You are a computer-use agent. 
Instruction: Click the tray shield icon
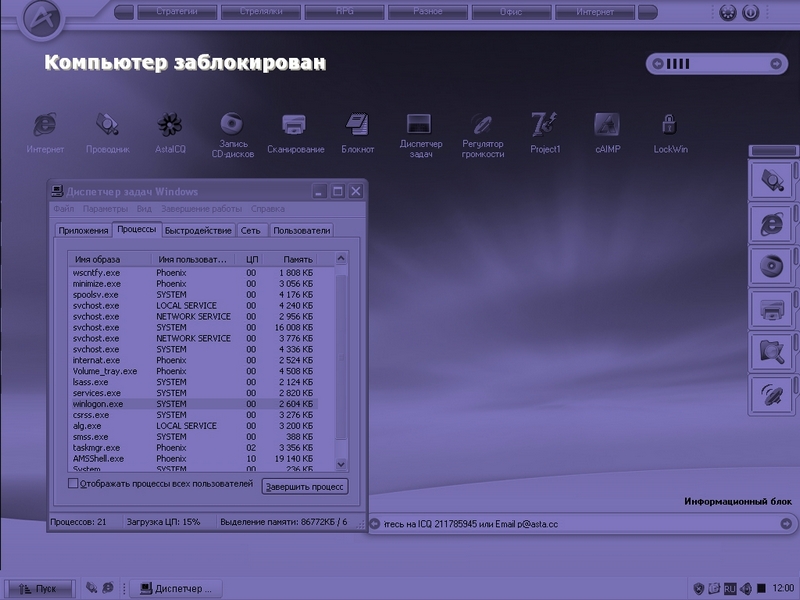pos(698,589)
